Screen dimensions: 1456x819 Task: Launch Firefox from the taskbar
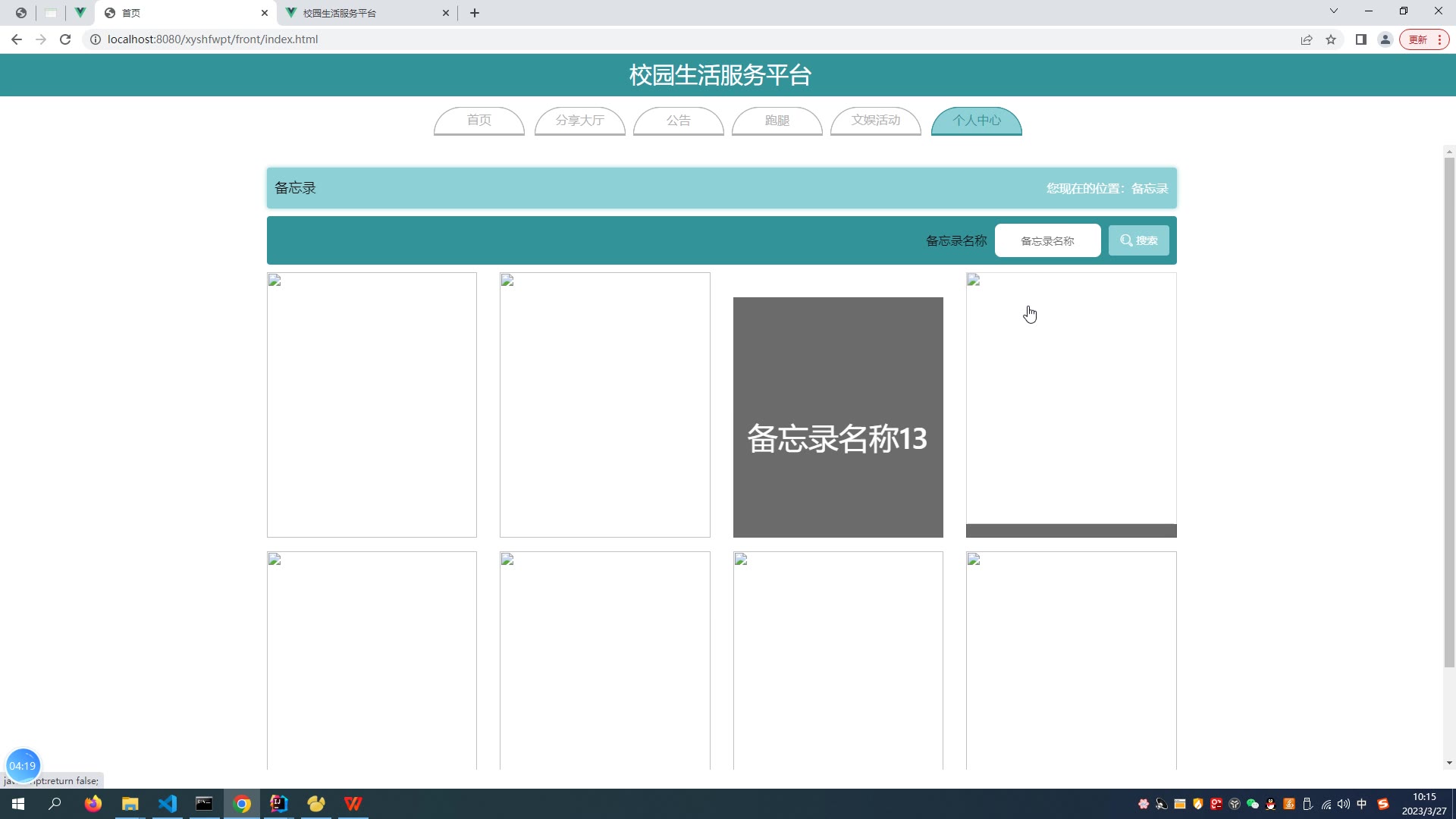tap(93, 804)
